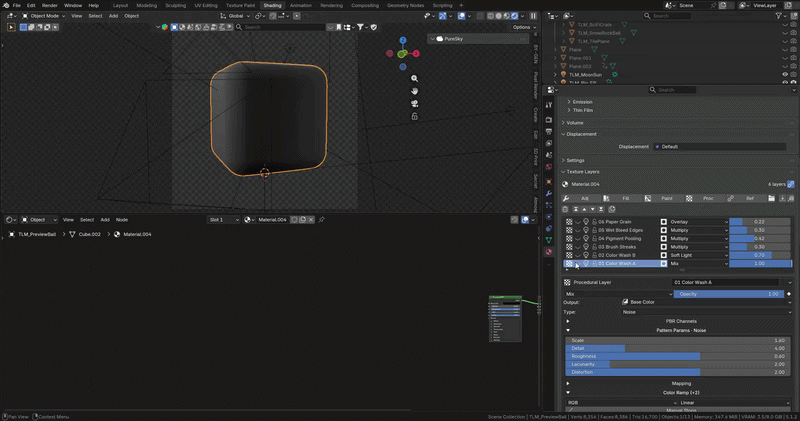The image size is (800, 421).
Task: Click the Adj layer add button
Action: [580, 199]
